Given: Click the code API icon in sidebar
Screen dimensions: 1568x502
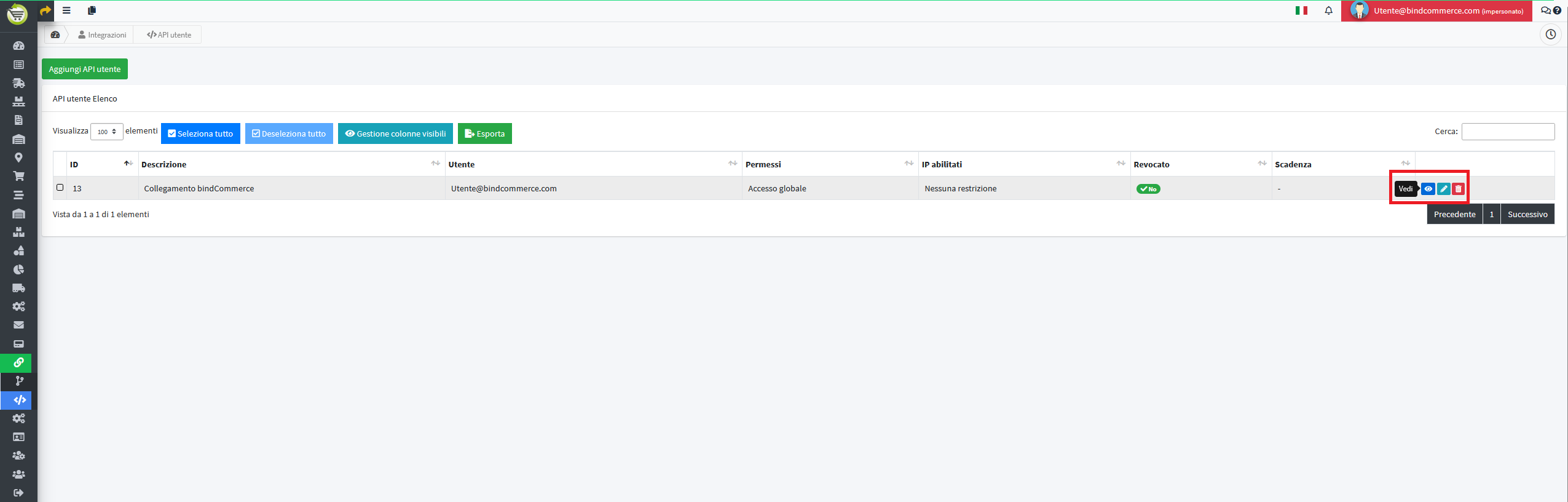Looking at the screenshot, I should point(19,400).
